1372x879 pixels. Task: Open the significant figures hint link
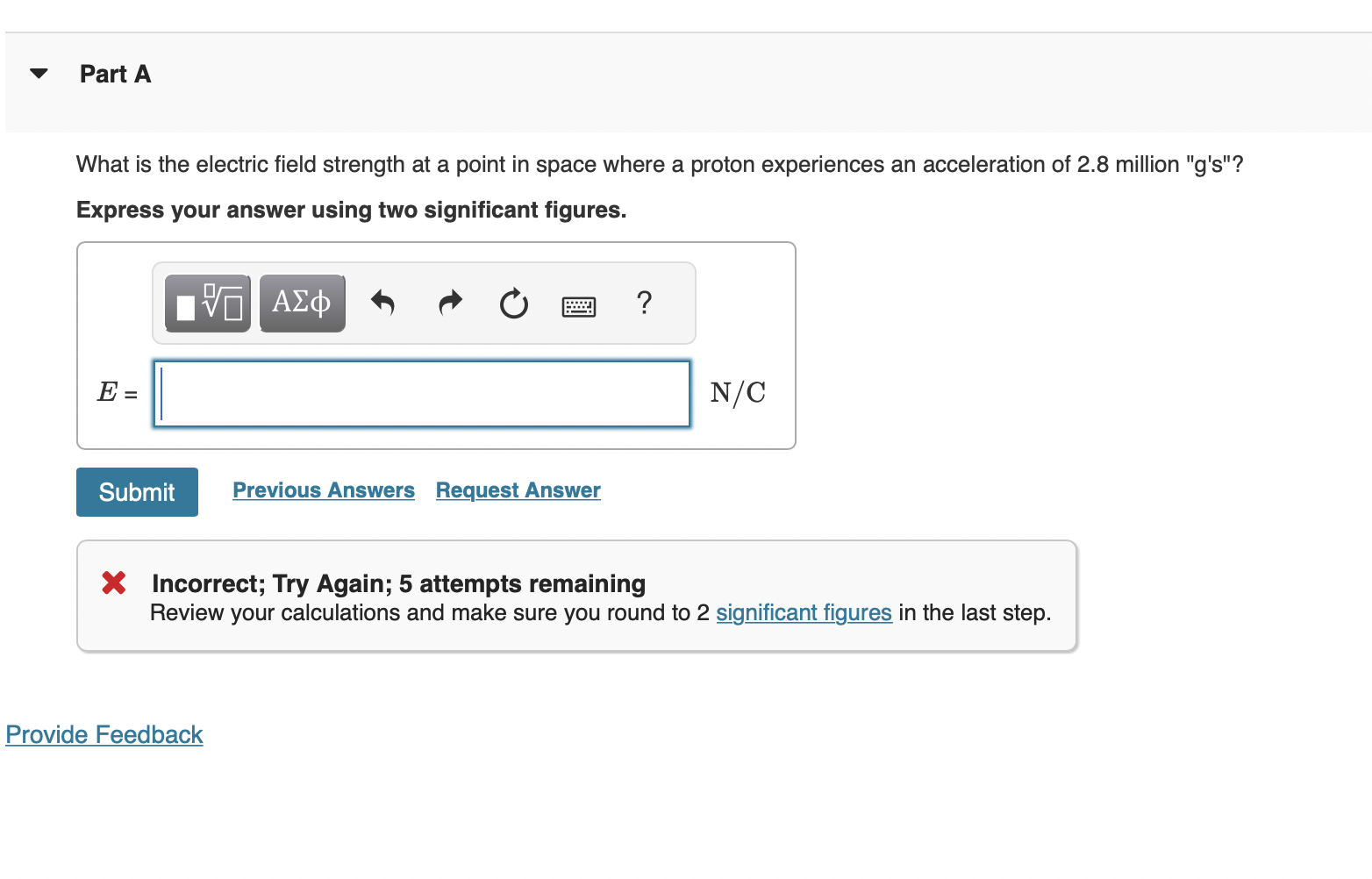click(804, 612)
